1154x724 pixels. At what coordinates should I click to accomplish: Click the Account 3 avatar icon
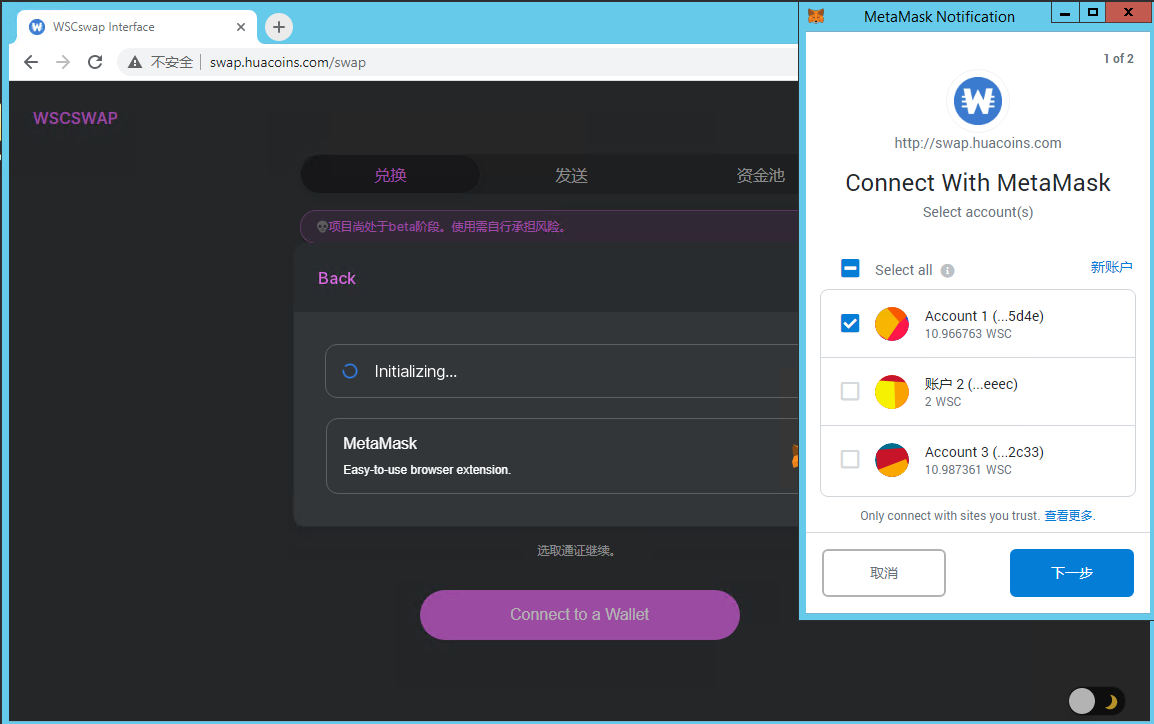[x=892, y=460]
